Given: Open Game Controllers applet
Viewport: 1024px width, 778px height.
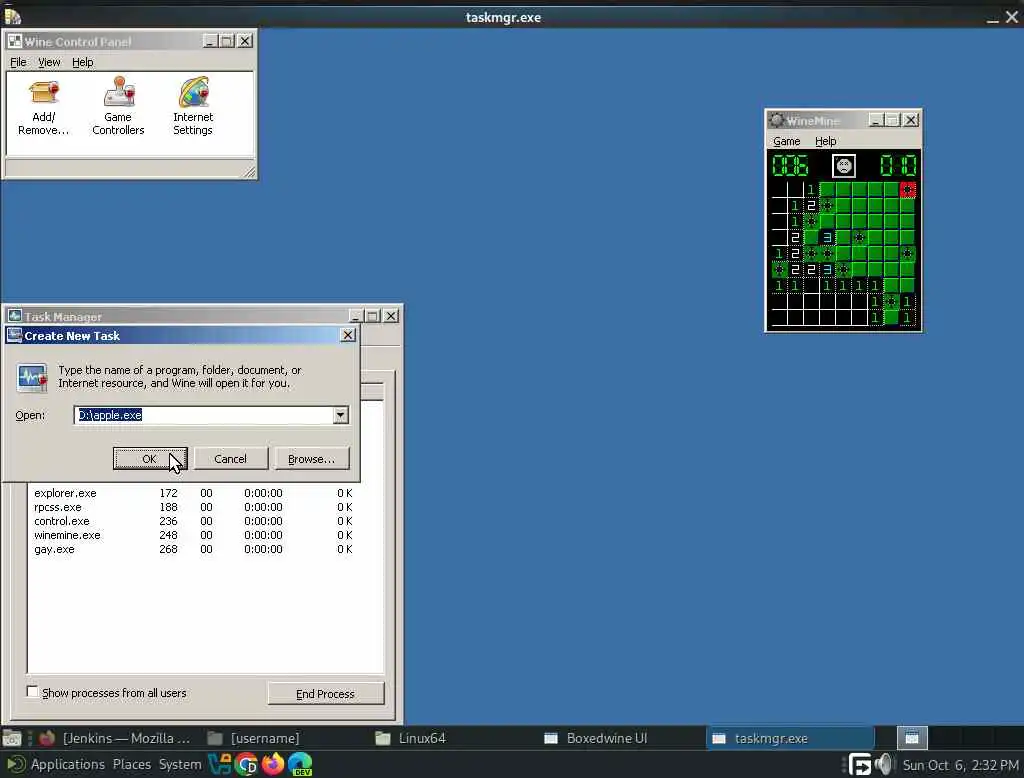Looking at the screenshot, I should (118, 106).
